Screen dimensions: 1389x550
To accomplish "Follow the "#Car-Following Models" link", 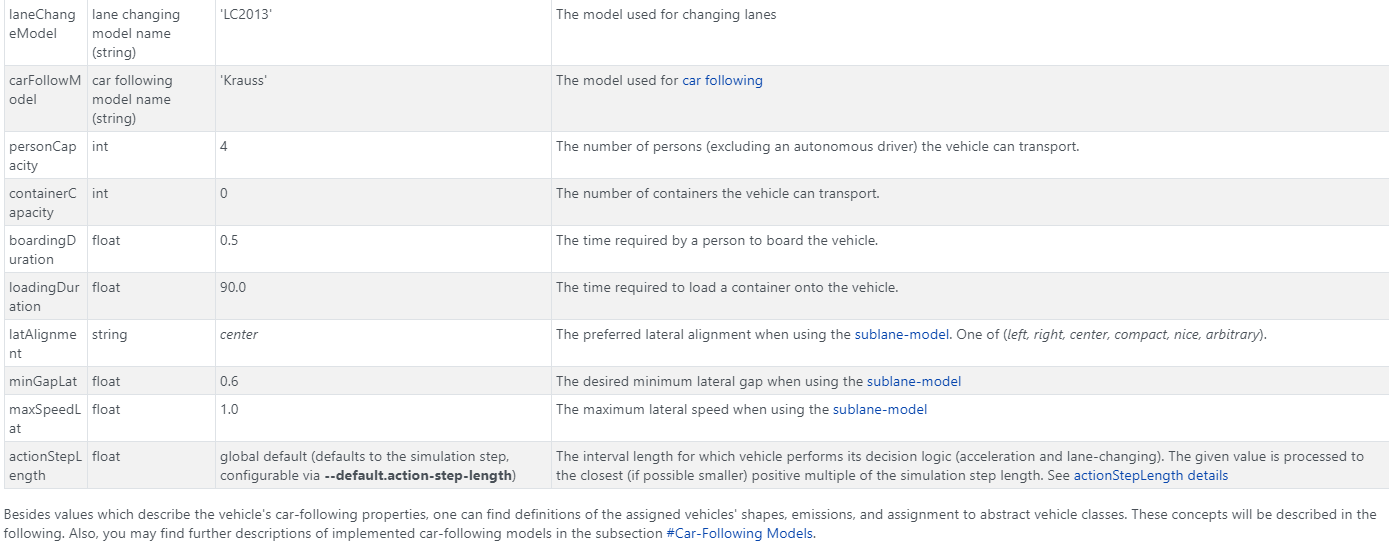I will coord(740,533).
